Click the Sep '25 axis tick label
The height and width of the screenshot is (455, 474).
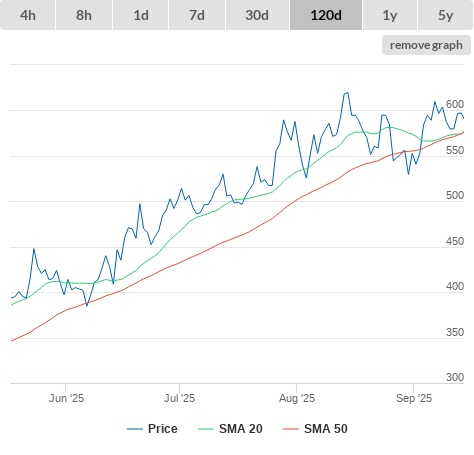tap(414, 398)
